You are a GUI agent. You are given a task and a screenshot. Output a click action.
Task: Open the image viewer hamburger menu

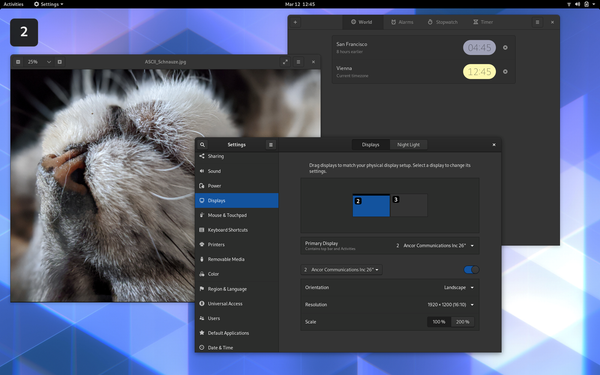tap(298, 62)
